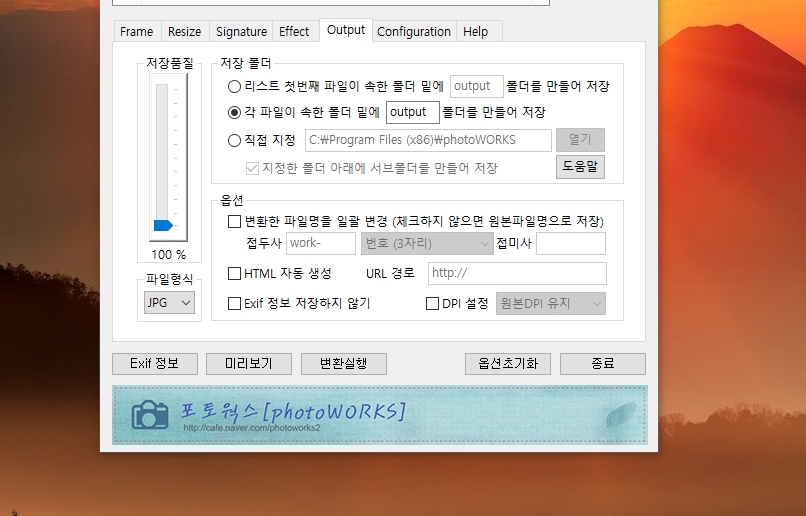Open the JPG file format dropdown
The height and width of the screenshot is (516, 806).
[169, 303]
